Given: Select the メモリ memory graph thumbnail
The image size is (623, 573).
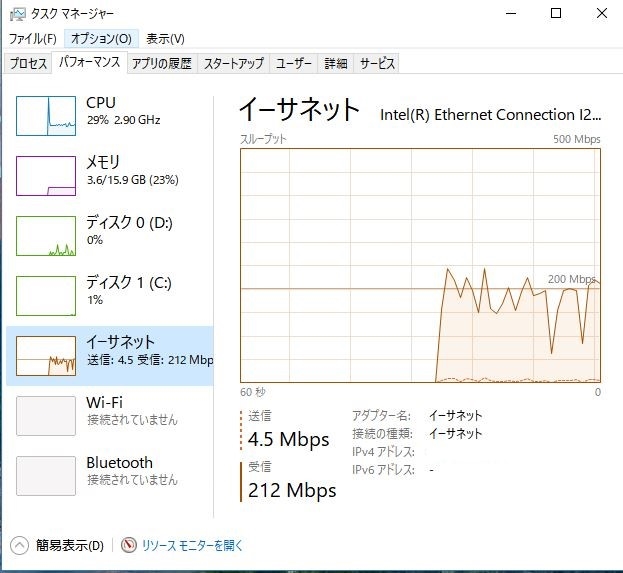Looking at the screenshot, I should point(46,175).
